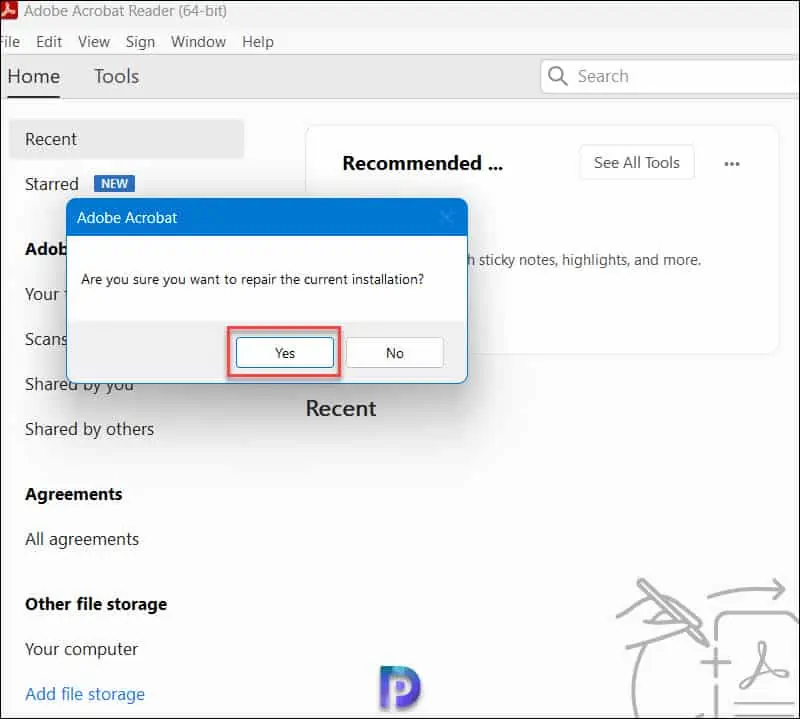Screen dimensions: 800x719
Task: Confirm repair by clicking Yes
Action: click(x=285, y=353)
